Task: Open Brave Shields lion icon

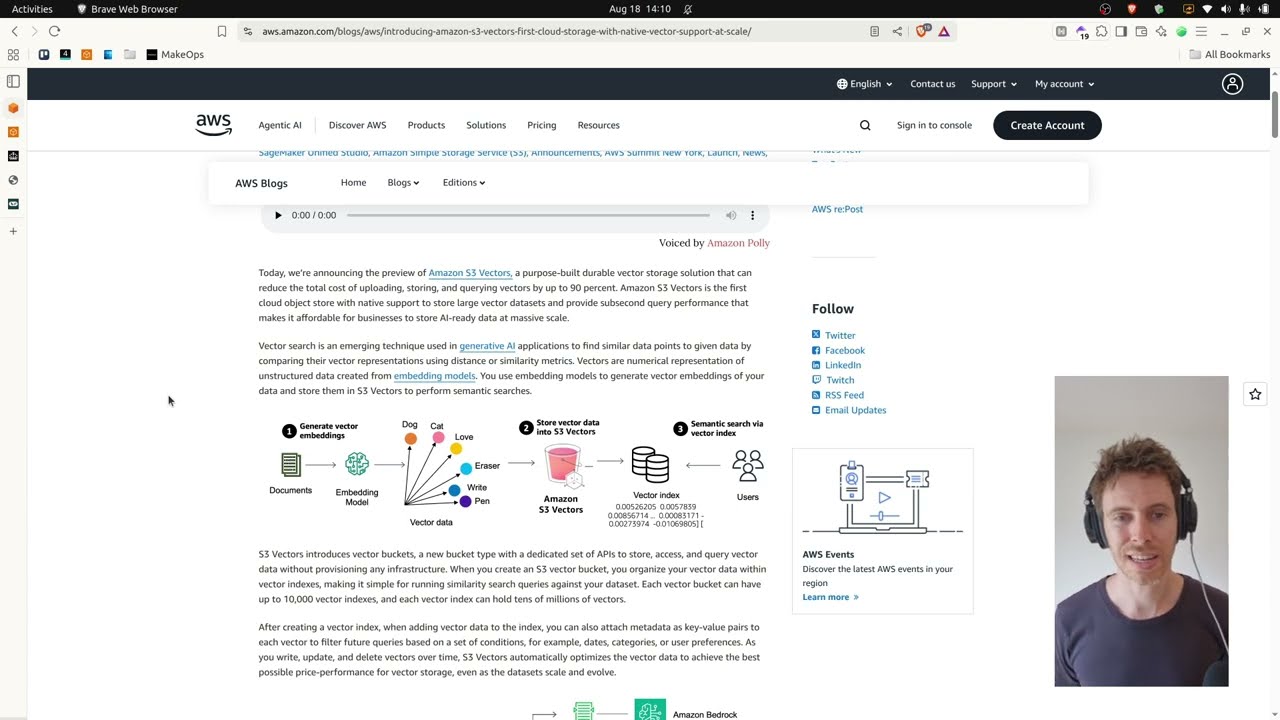Action: tap(923, 31)
